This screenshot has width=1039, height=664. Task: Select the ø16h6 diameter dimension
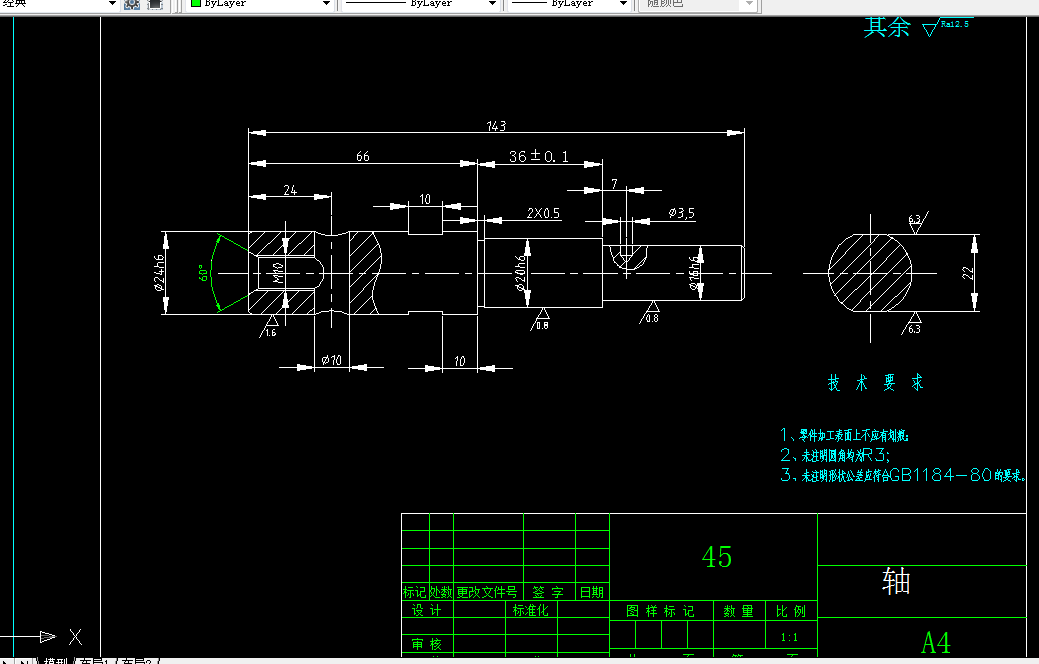(694, 273)
